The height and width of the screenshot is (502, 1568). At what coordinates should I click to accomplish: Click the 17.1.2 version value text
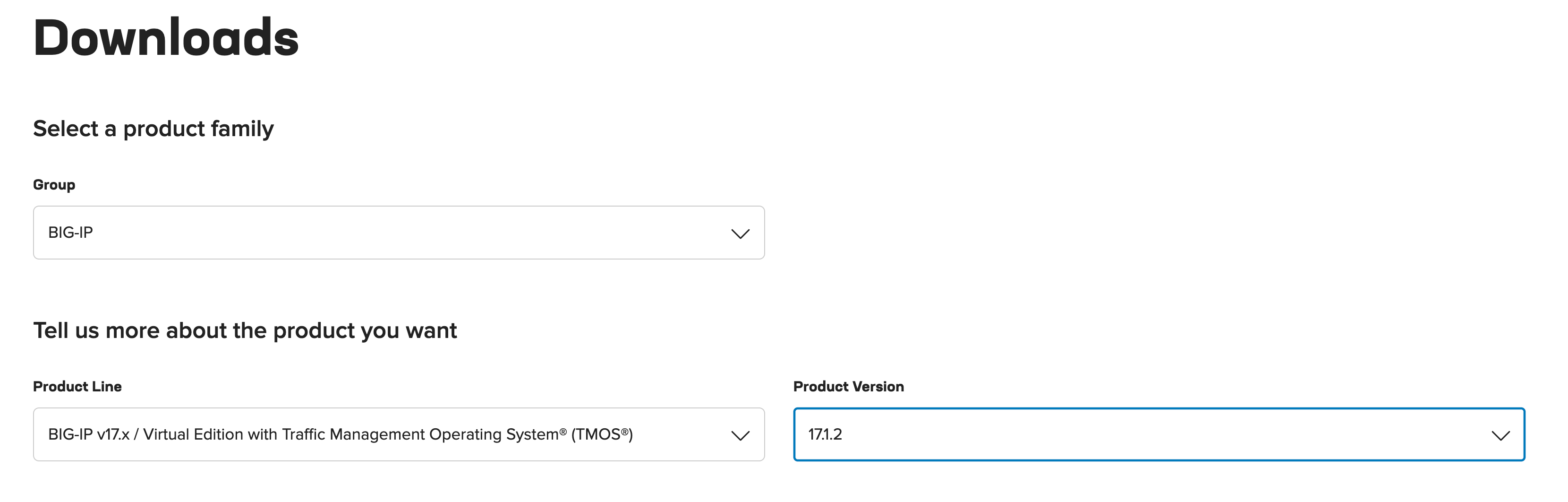click(825, 434)
